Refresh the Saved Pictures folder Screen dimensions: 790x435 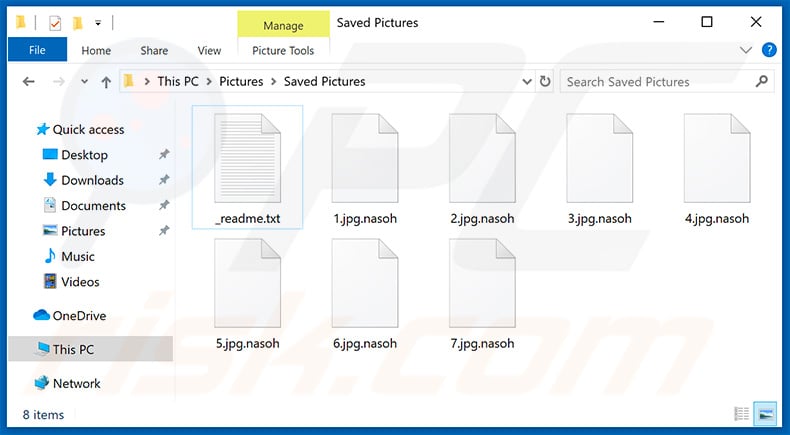545,82
